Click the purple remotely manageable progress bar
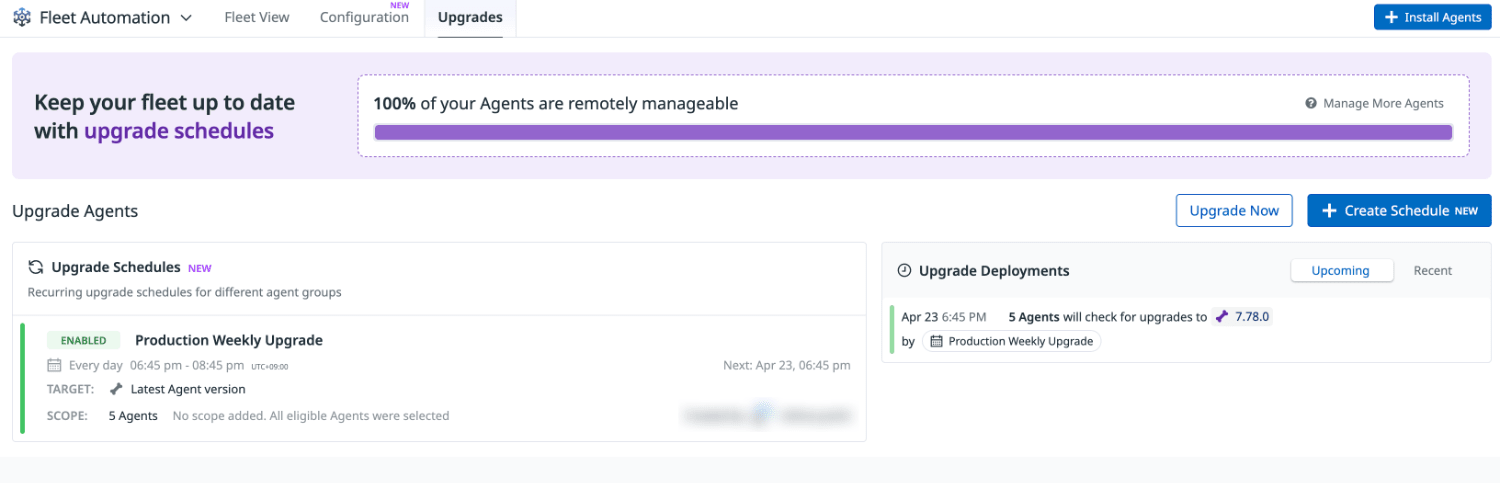 point(912,133)
